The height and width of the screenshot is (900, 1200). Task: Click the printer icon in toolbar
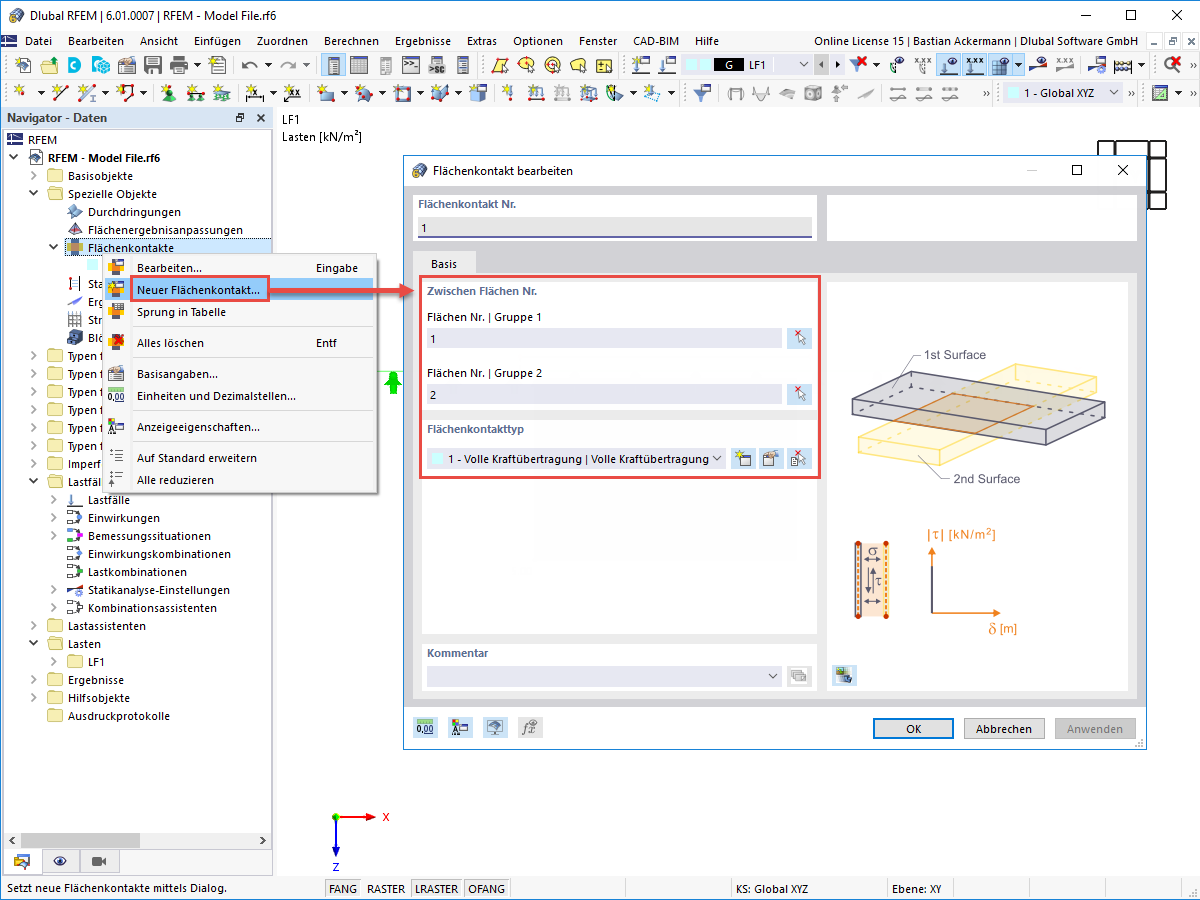click(x=179, y=65)
